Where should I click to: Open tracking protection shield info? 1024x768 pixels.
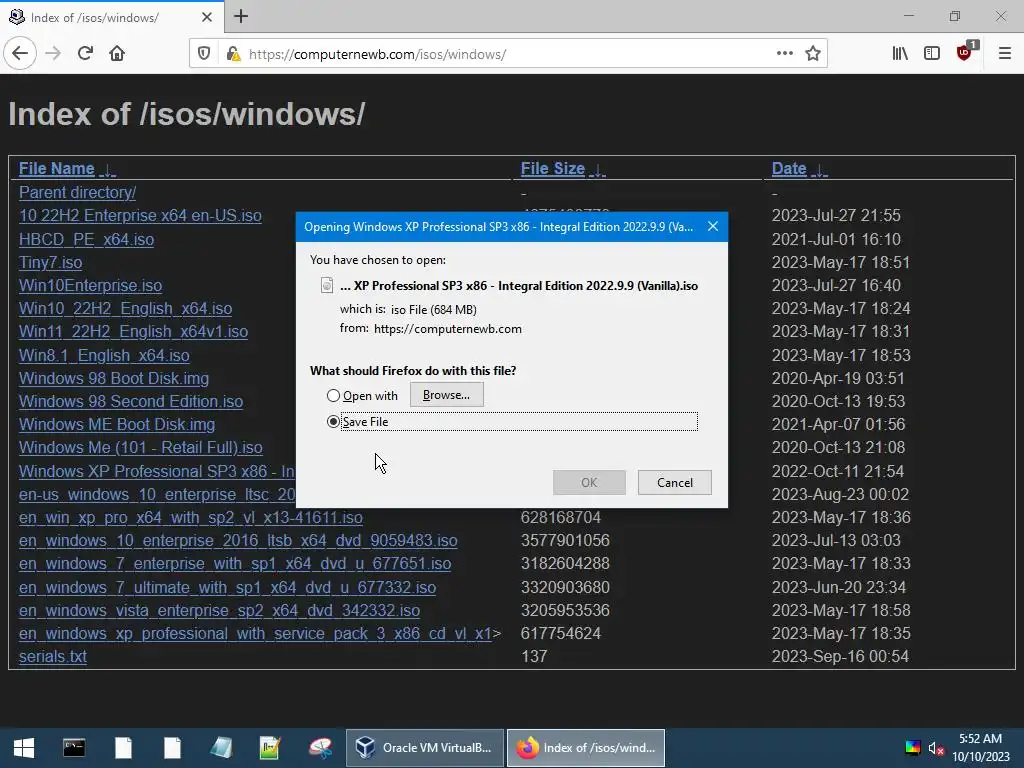coord(204,54)
